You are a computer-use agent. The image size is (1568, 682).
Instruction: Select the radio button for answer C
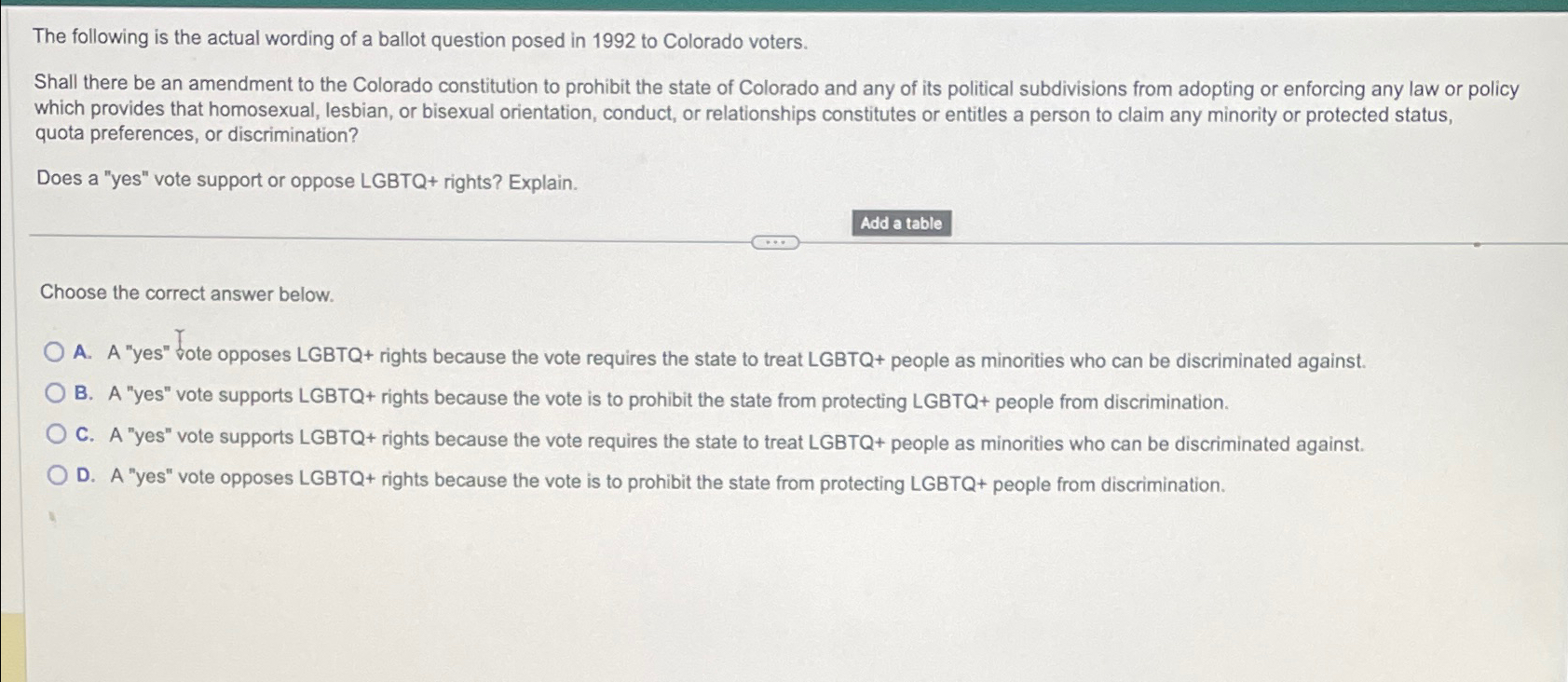tap(55, 434)
